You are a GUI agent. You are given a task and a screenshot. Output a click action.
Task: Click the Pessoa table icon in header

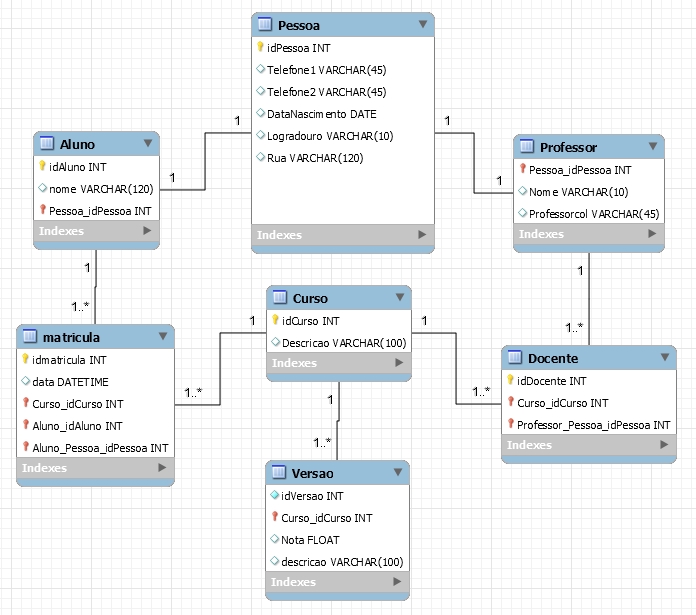pos(264,24)
